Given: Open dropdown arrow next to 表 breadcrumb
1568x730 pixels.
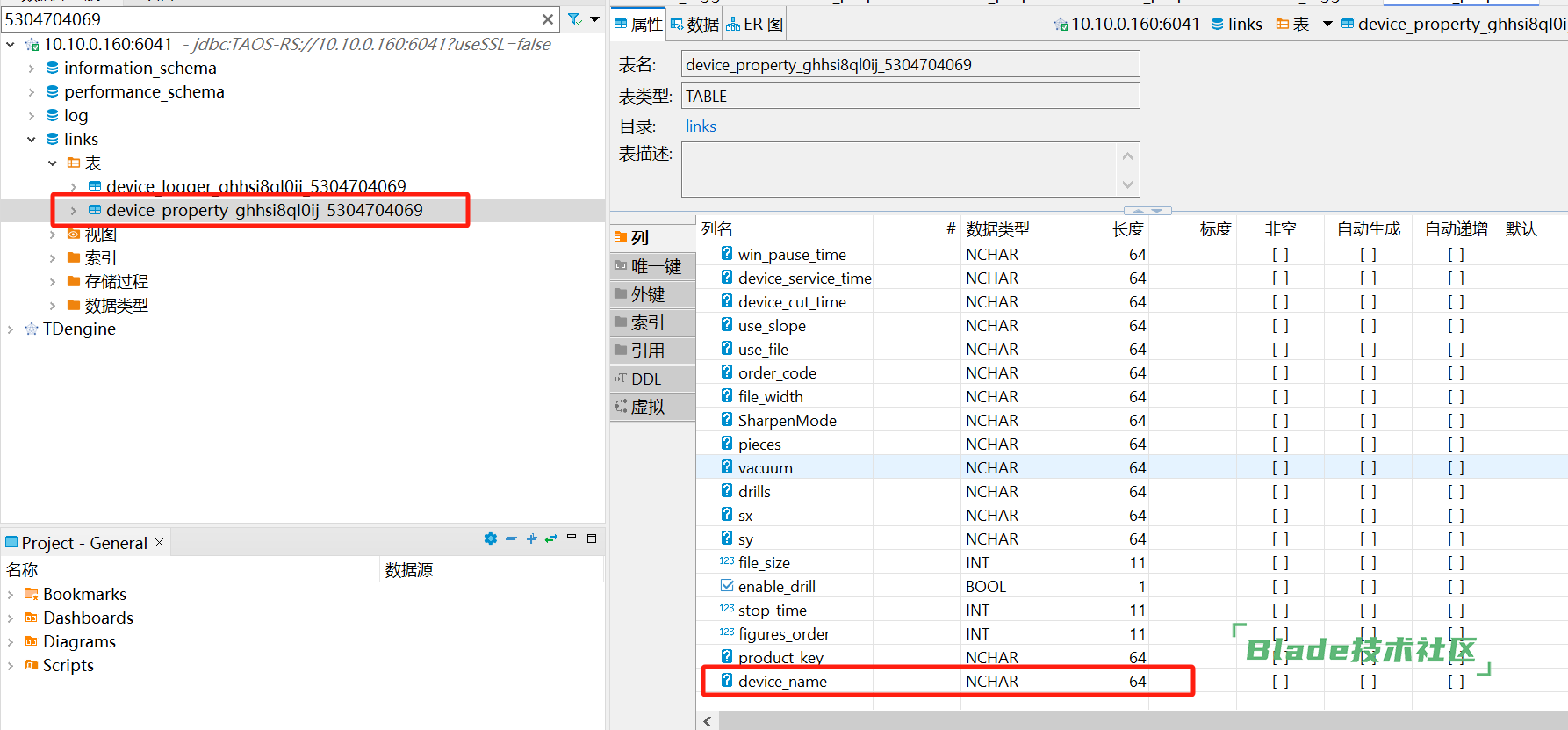Looking at the screenshot, I should [1327, 25].
